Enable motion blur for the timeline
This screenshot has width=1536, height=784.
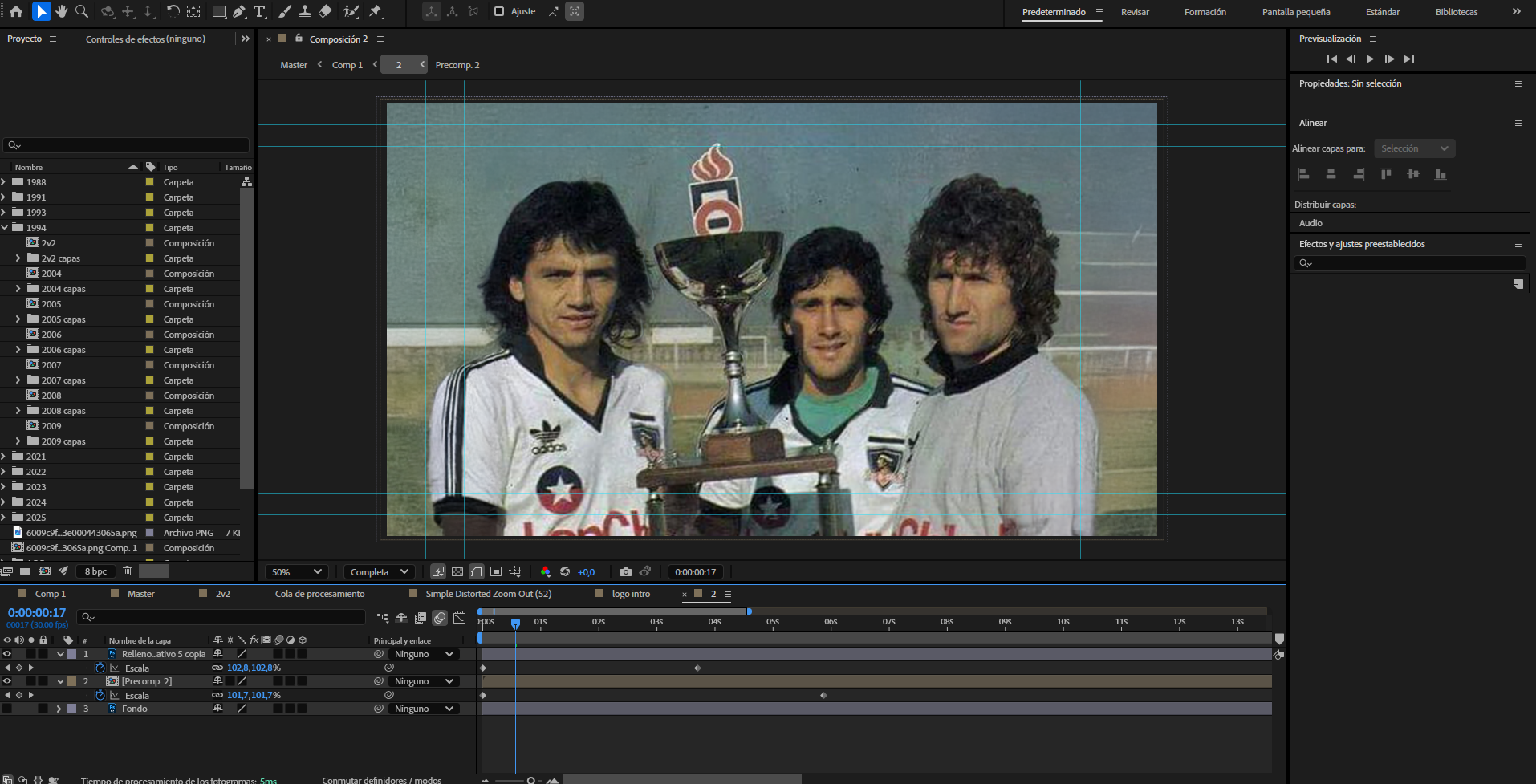440,618
